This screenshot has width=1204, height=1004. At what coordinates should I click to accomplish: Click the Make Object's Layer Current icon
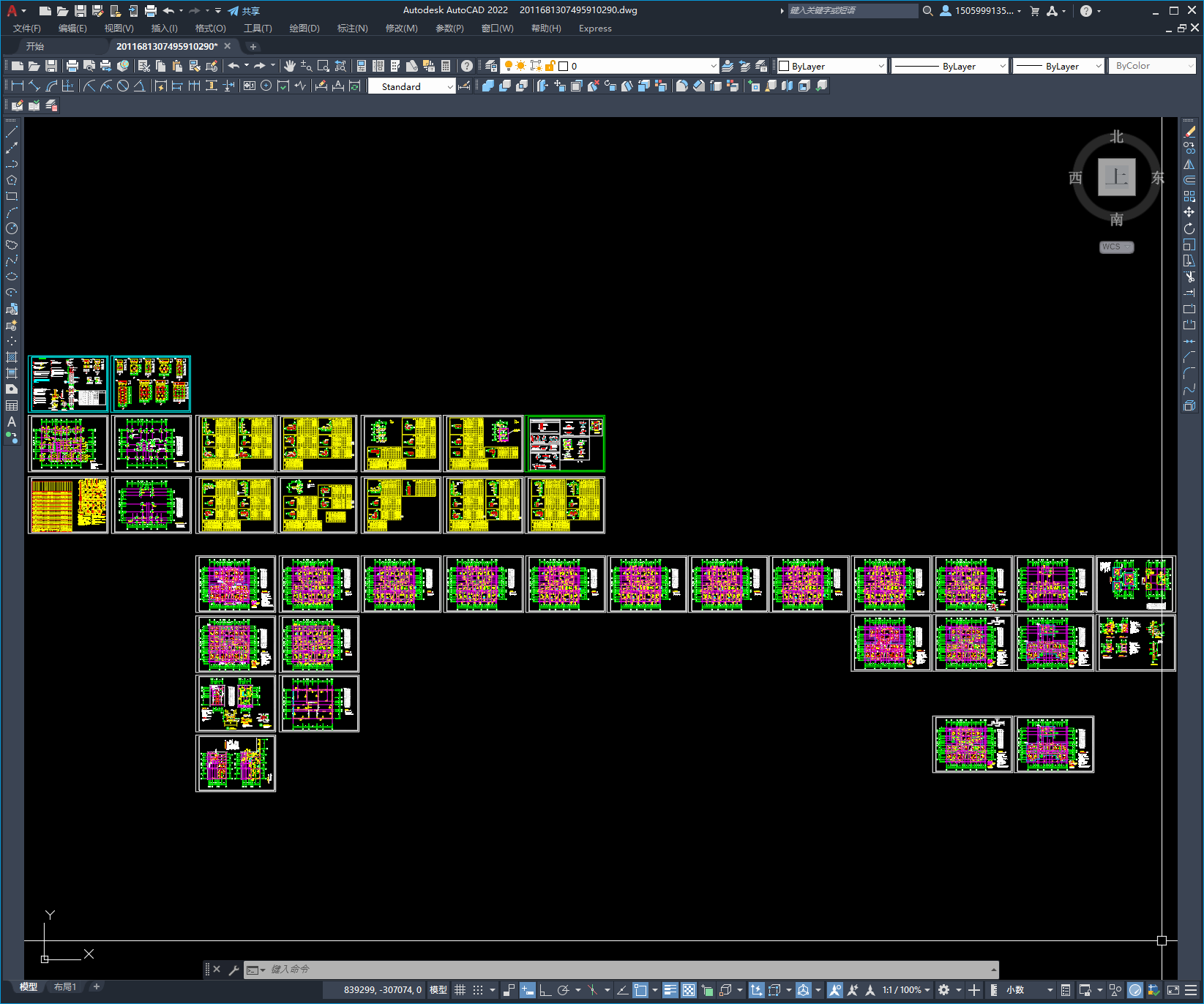[728, 66]
